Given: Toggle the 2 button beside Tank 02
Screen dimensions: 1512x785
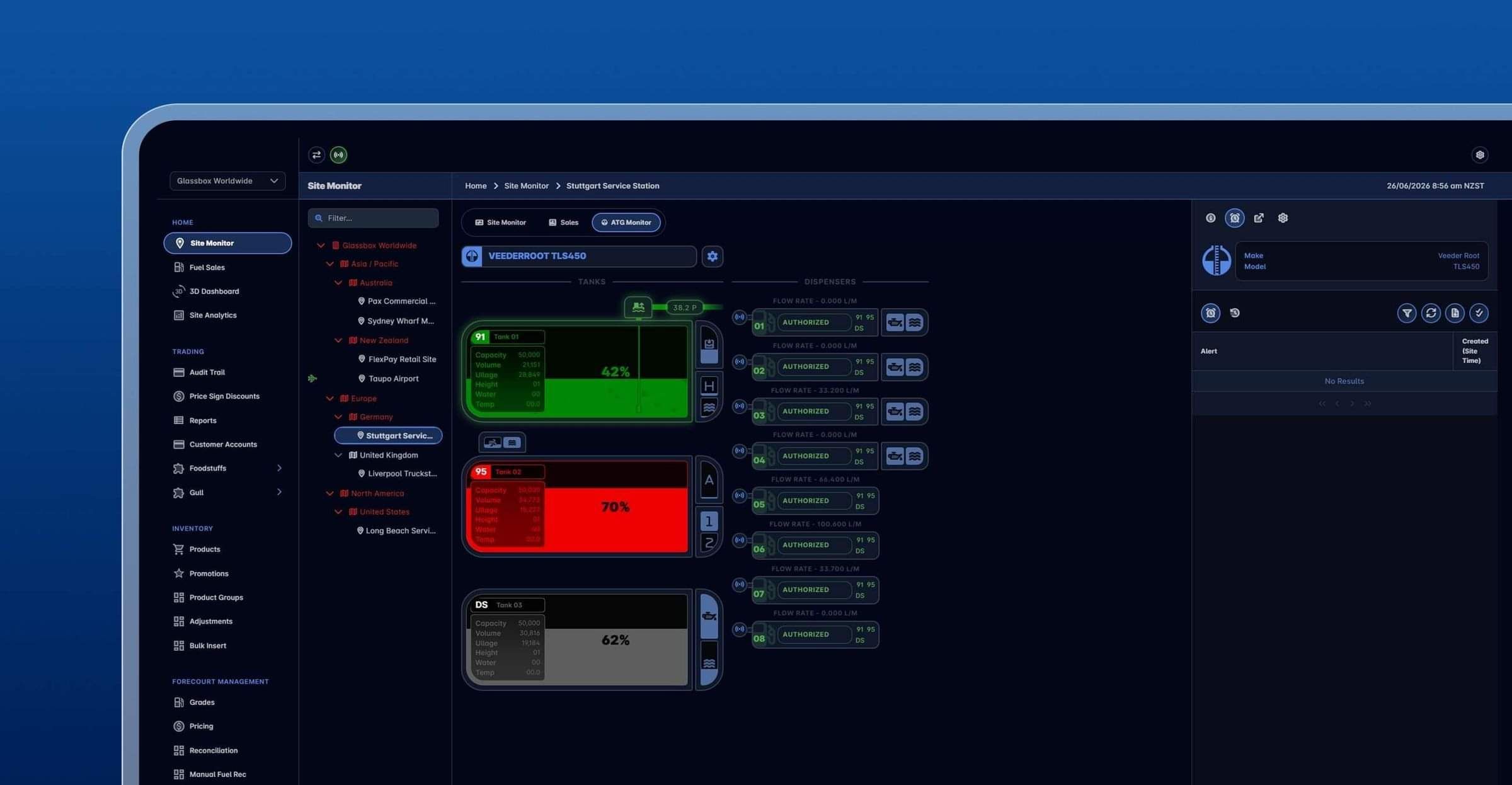Looking at the screenshot, I should (x=709, y=542).
